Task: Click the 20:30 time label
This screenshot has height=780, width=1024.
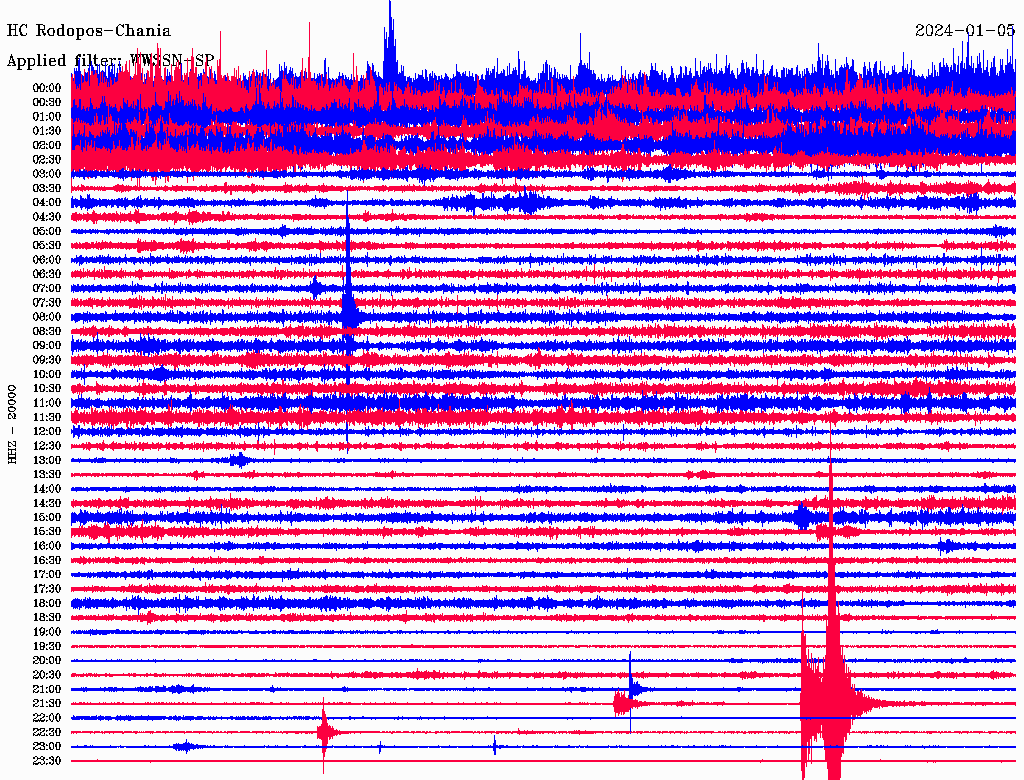Action: [47, 675]
